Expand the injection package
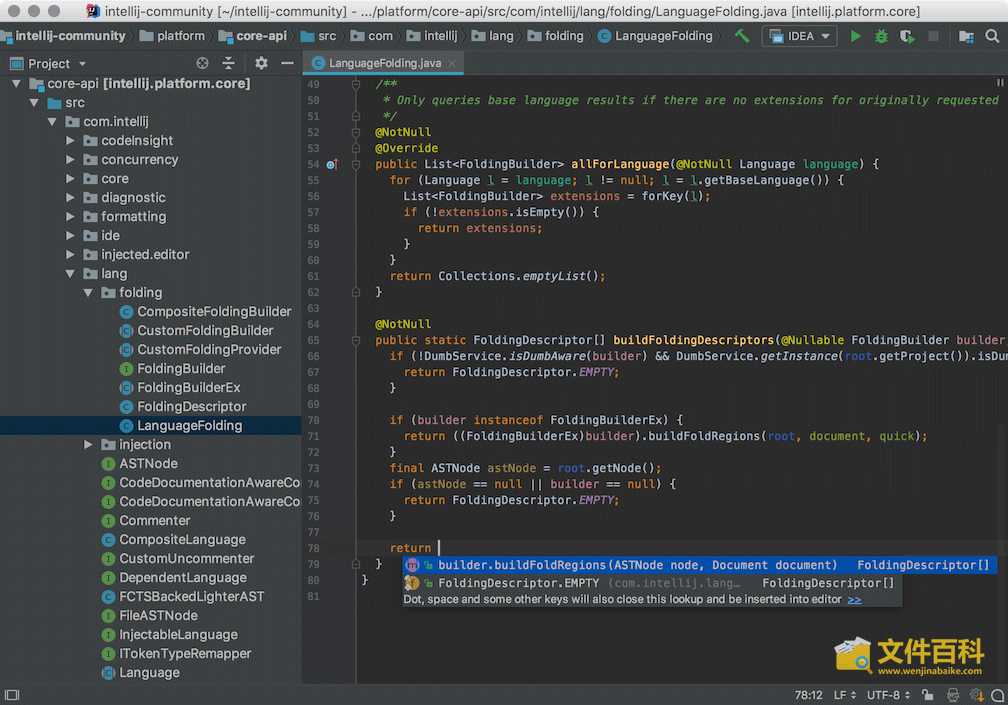The height and width of the screenshot is (705, 1008). click(89, 445)
